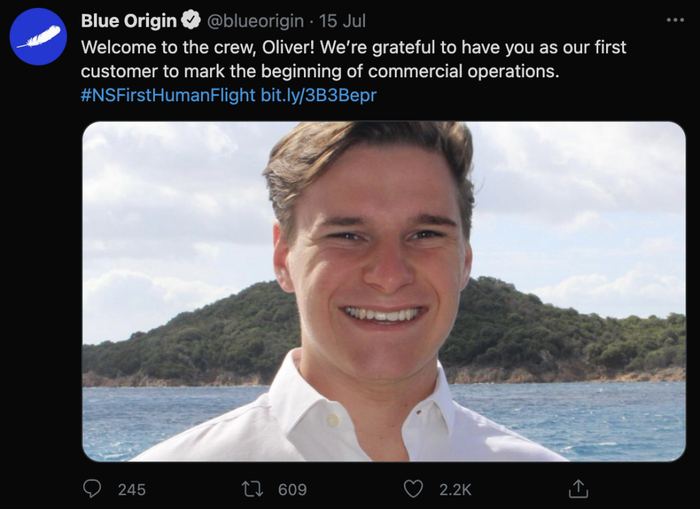
Task: Follow the bit.ly/3B3Bepr link
Action: tap(318, 95)
